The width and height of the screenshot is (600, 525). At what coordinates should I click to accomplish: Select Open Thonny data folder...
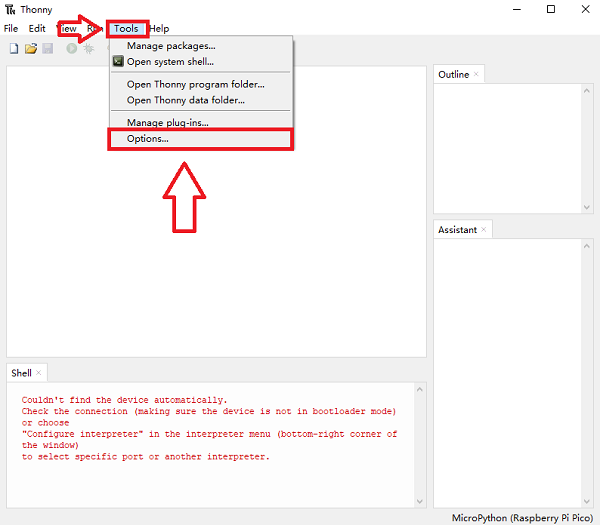[201, 100]
